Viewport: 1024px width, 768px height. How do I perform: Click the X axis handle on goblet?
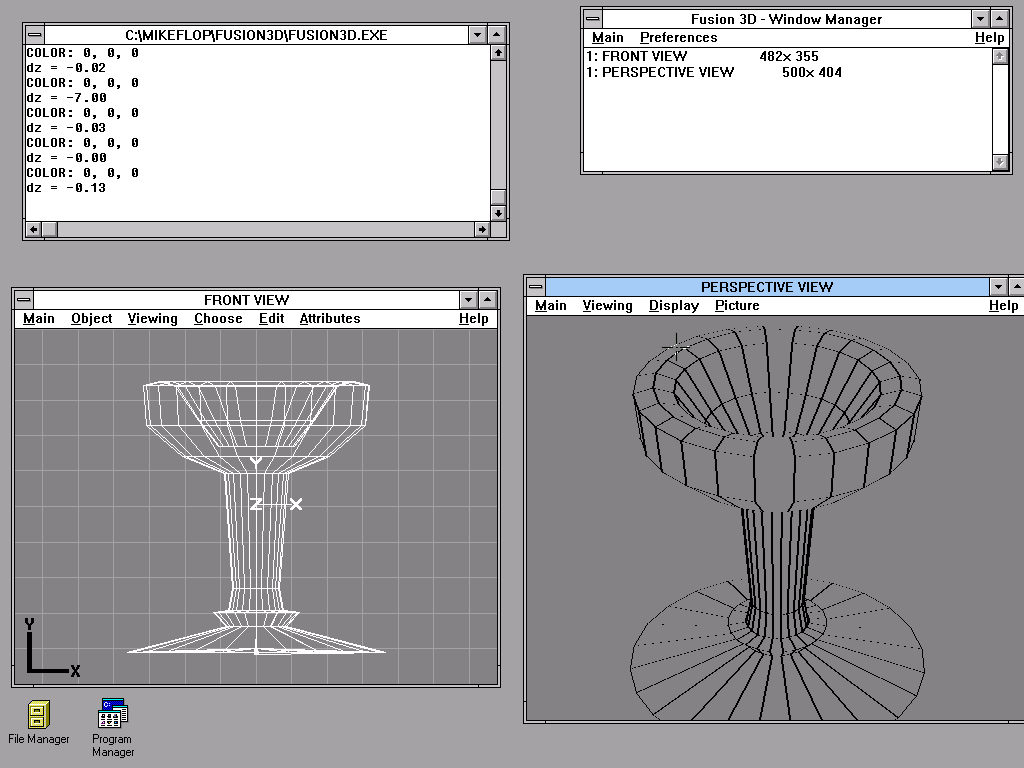[295, 504]
